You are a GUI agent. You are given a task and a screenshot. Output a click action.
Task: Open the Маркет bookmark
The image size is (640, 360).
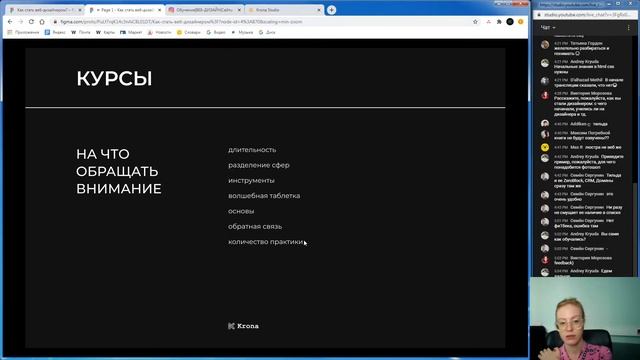[131, 32]
